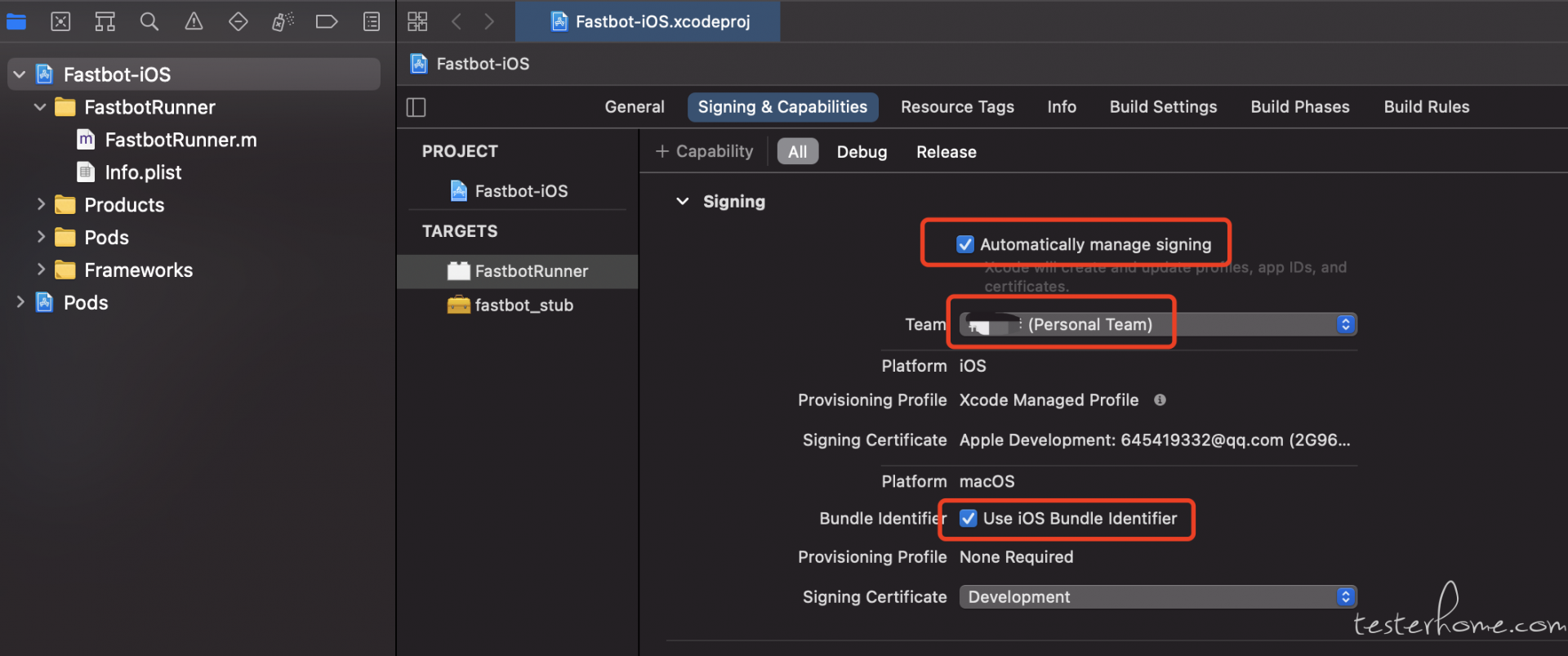The width and height of the screenshot is (1568, 656).
Task: Open the Breakpoint navigator
Action: click(327, 22)
